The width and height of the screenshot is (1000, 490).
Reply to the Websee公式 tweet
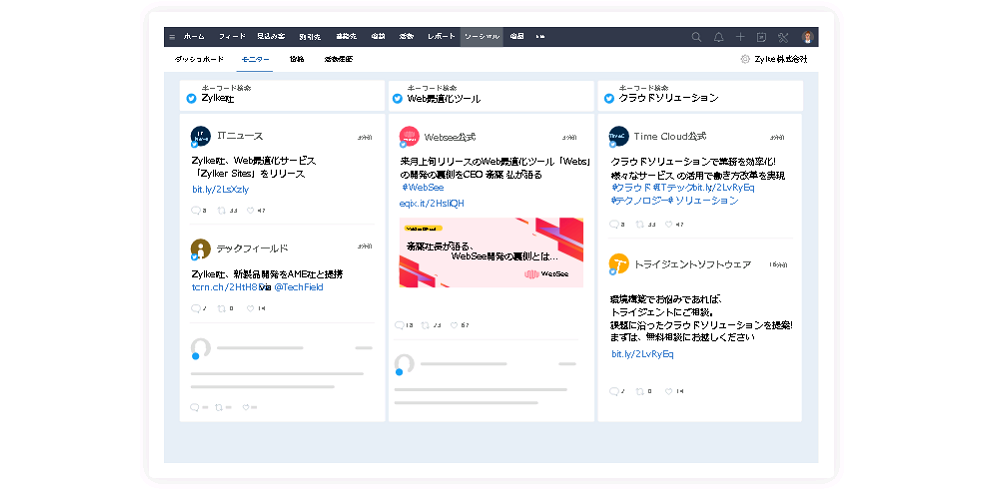(x=400, y=325)
